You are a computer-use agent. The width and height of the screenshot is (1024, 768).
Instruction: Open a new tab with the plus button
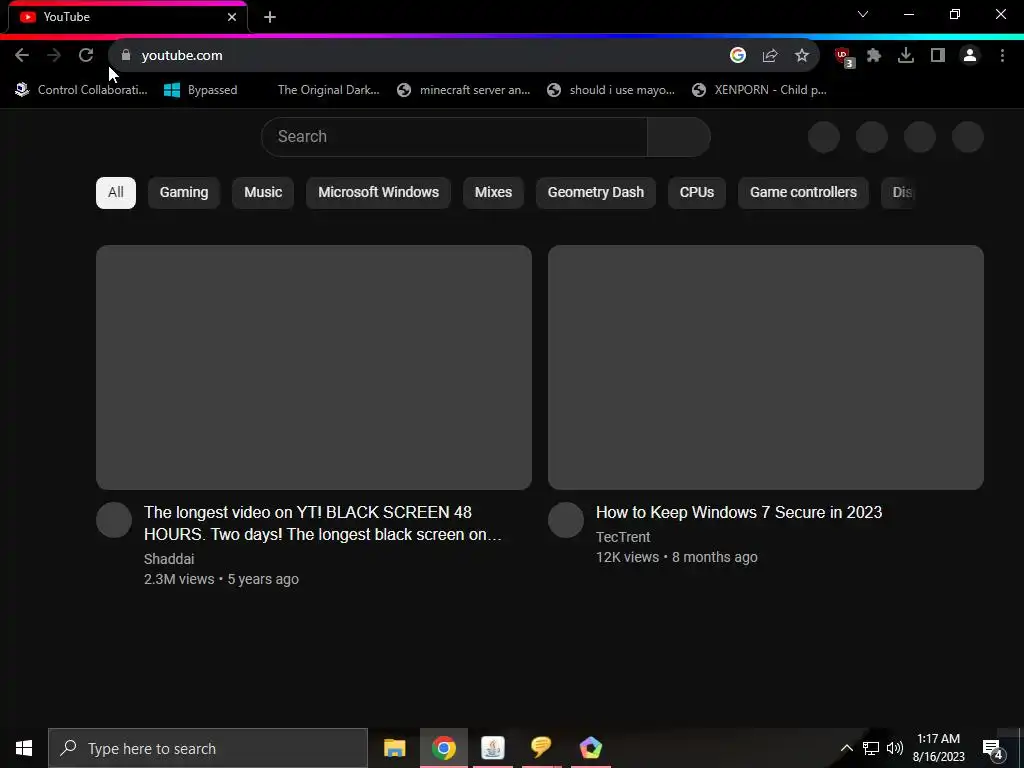pyautogui.click(x=270, y=17)
